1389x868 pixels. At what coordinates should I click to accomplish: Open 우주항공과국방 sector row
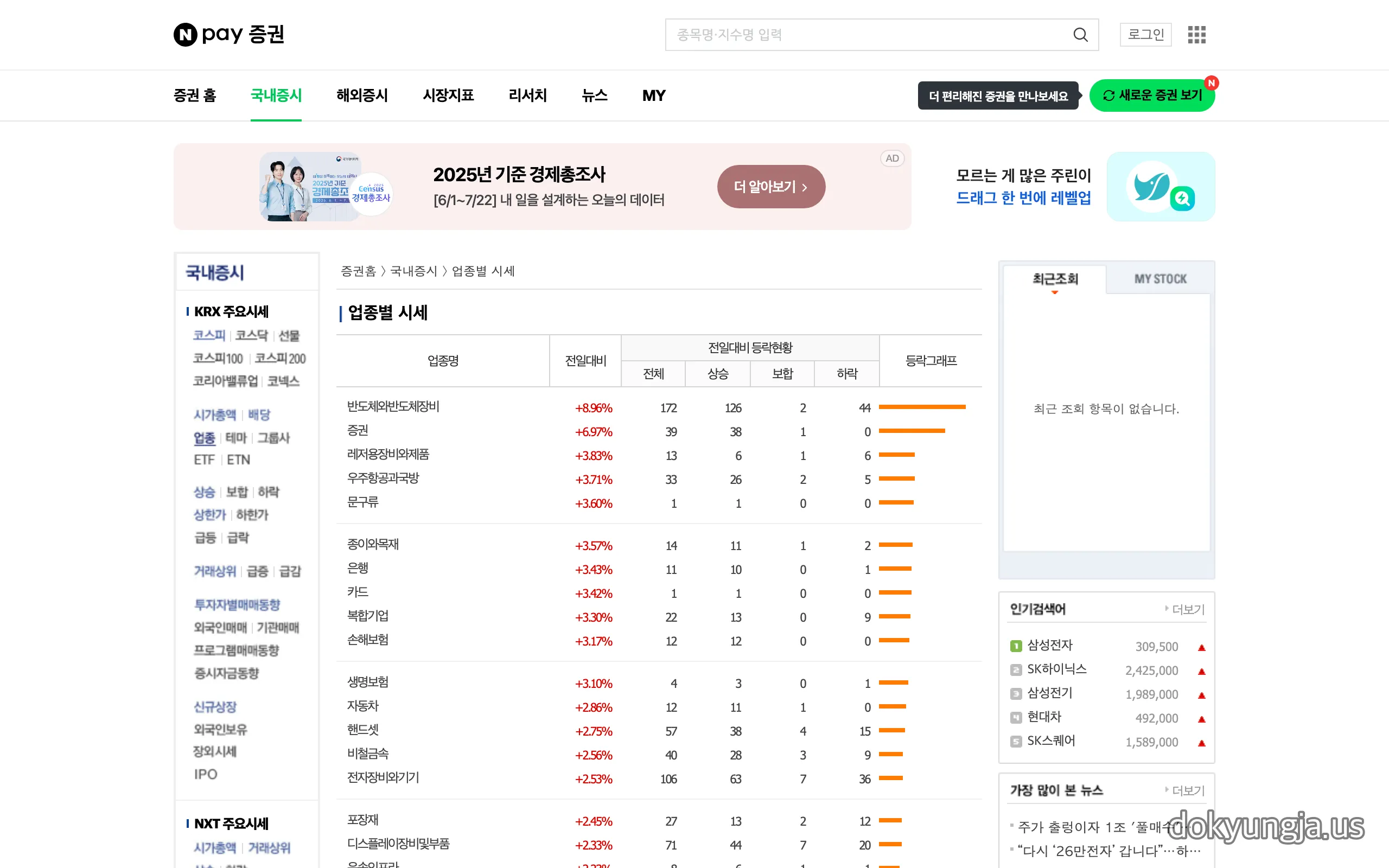pos(383,478)
